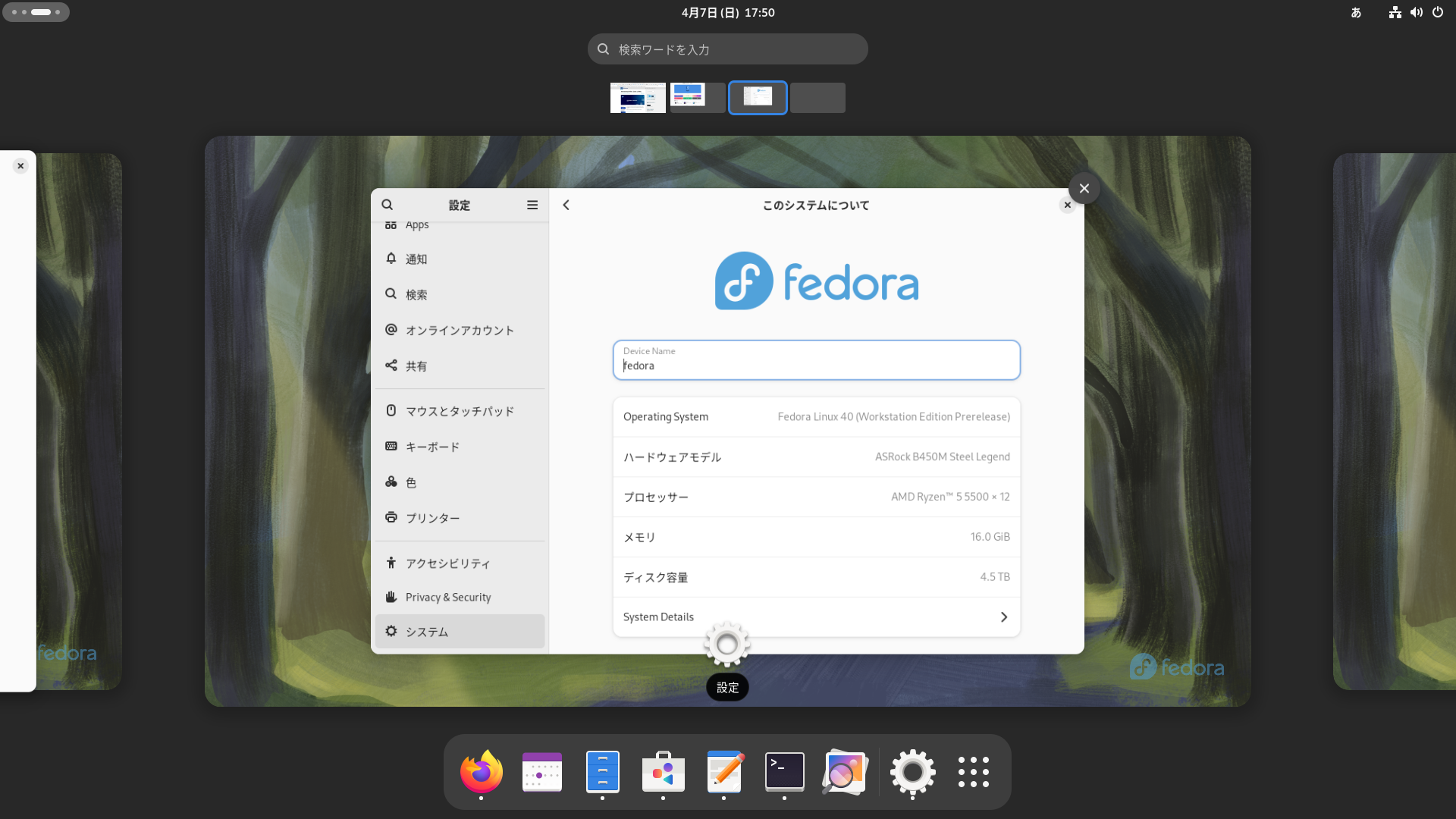Select オンラインアカウント in sidebar
Viewport: 1456px width, 819px height.
[460, 330]
